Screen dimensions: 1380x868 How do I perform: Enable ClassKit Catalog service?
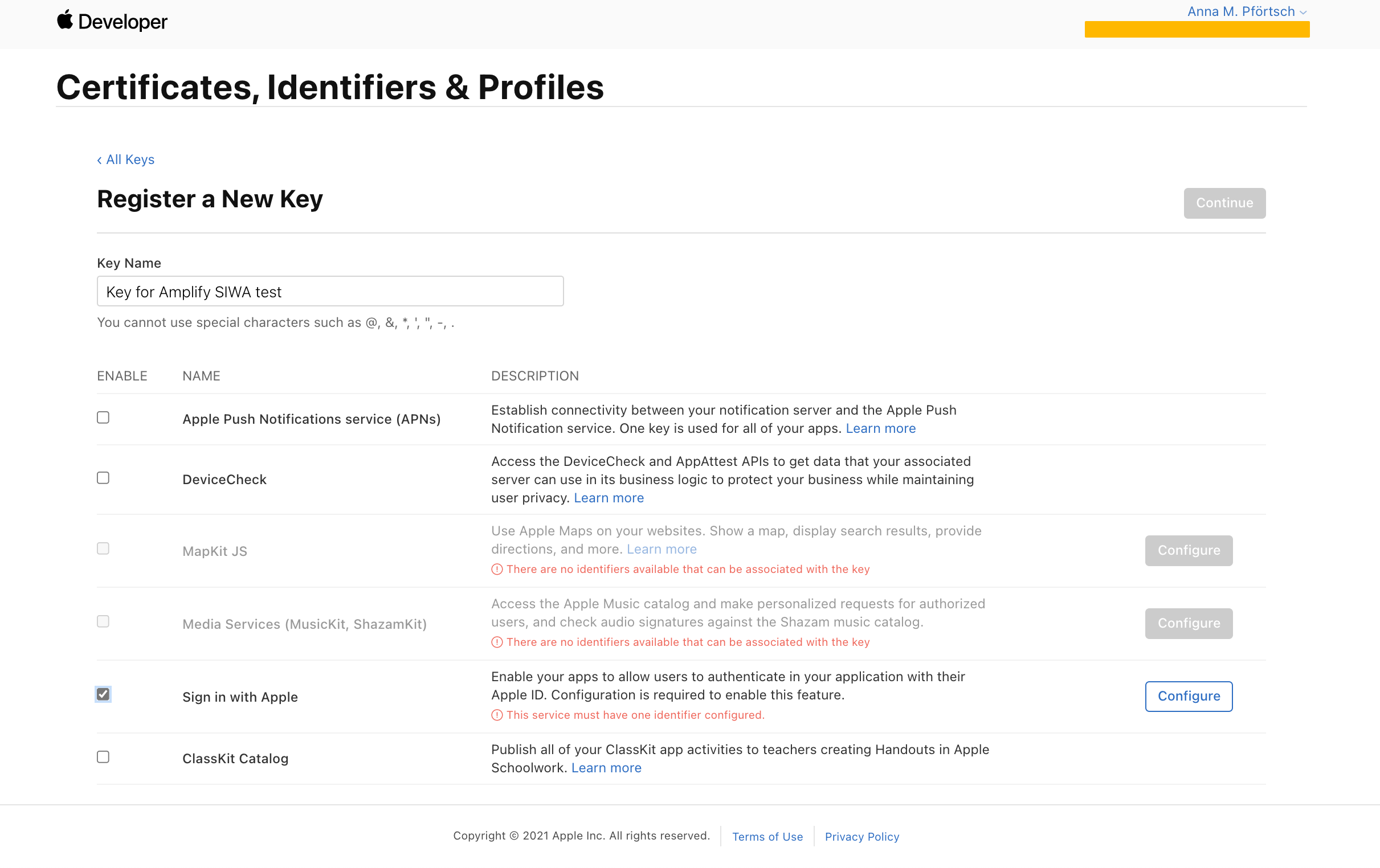click(103, 757)
